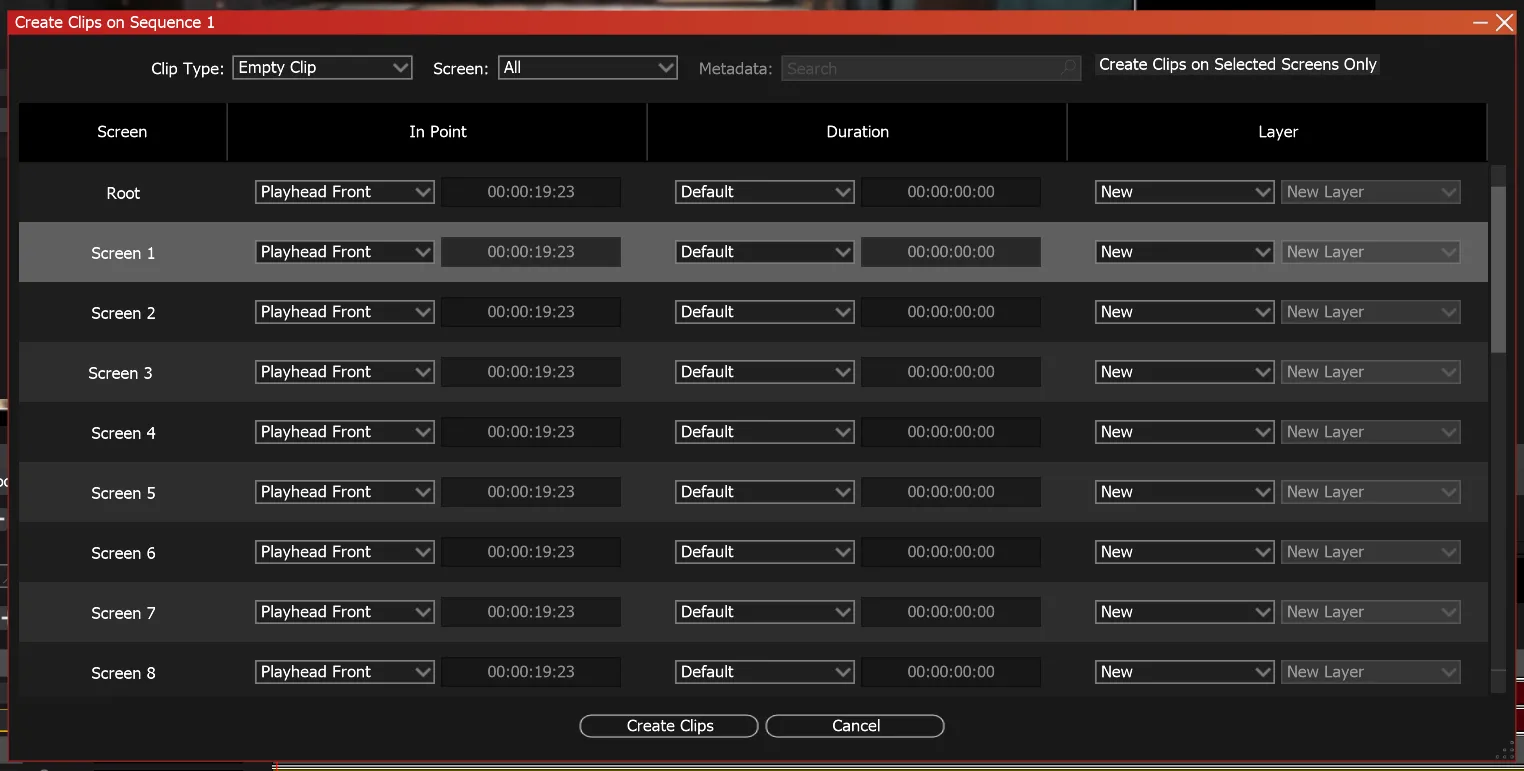Toggle Create Clips on Selected Screens Only
This screenshot has height=771, width=1524.
pyautogui.click(x=1237, y=65)
